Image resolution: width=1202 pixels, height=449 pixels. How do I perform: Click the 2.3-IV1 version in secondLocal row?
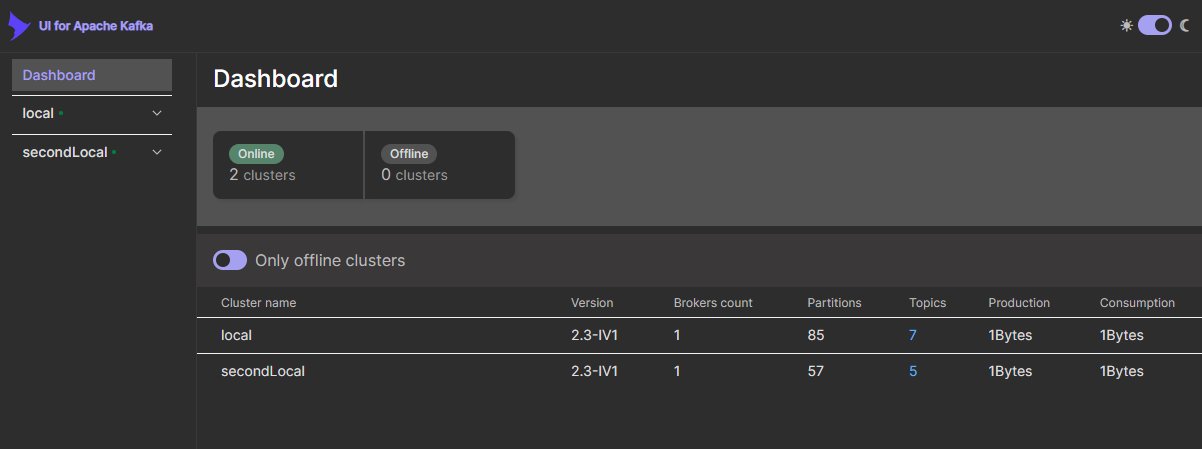coord(595,371)
